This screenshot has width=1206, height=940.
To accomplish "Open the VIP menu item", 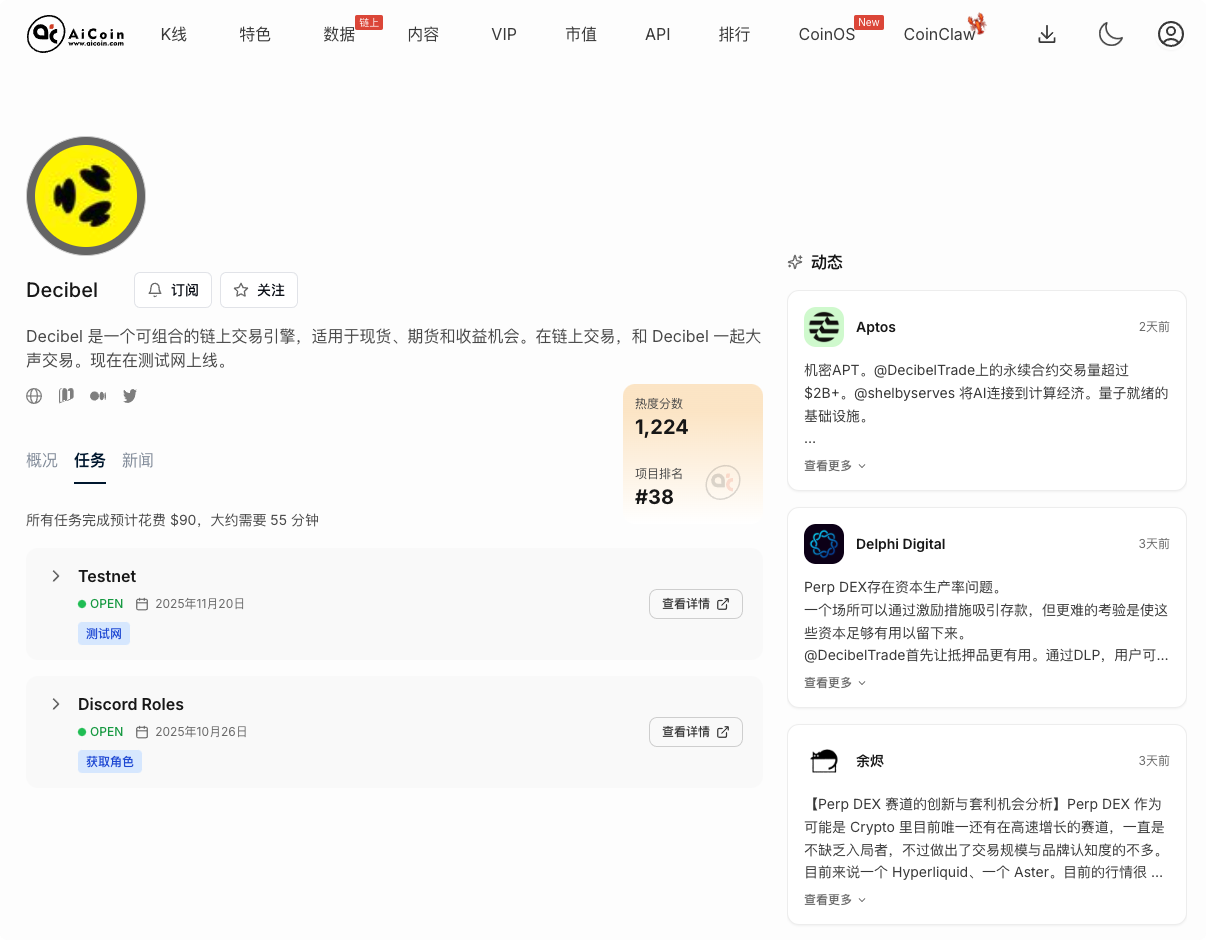I will 504,34.
